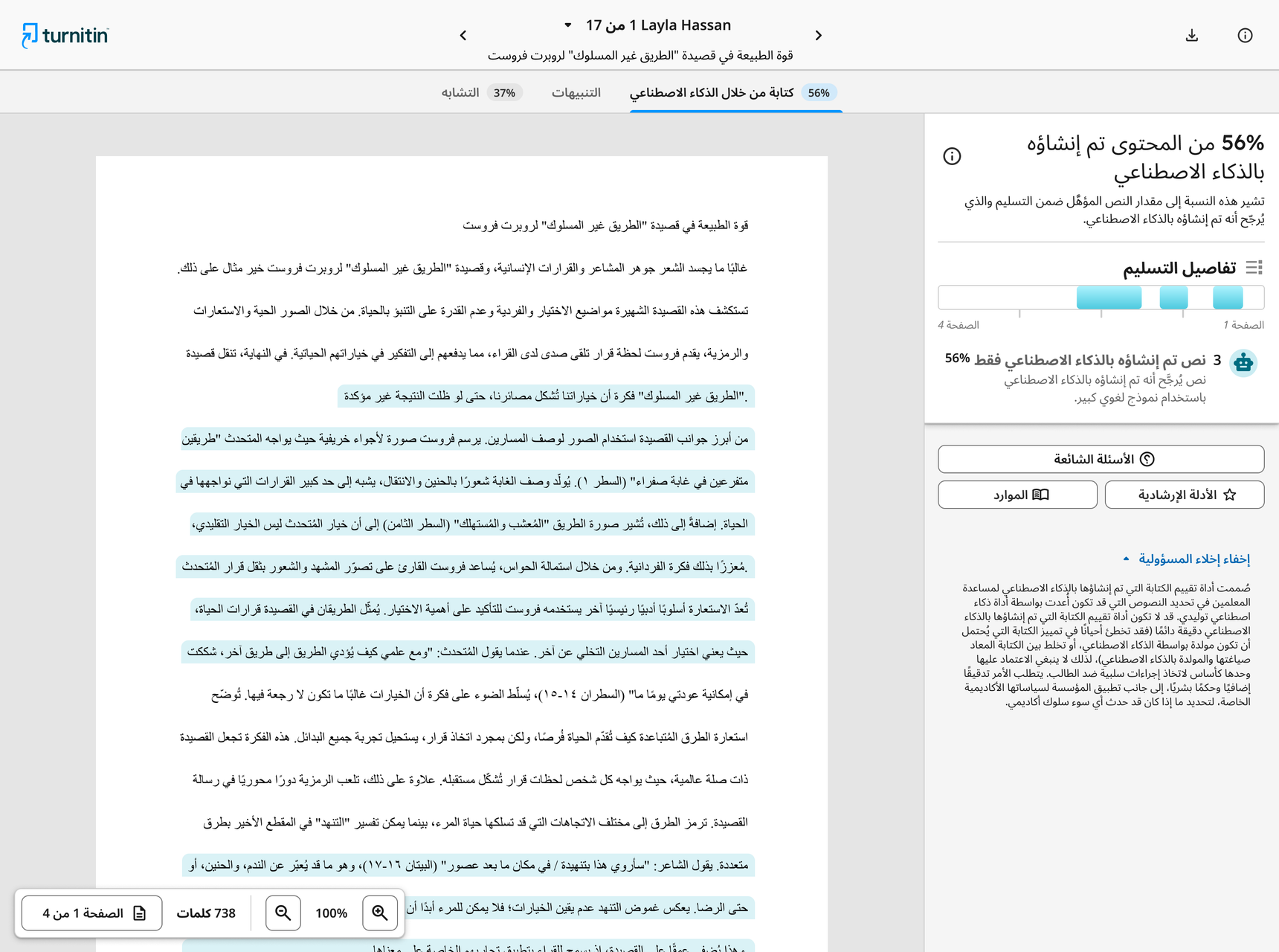Image resolution: width=1279 pixels, height=952 pixels.
Task: Jump to first highlighted segment in breakdown bar
Action: [x=1228, y=297]
